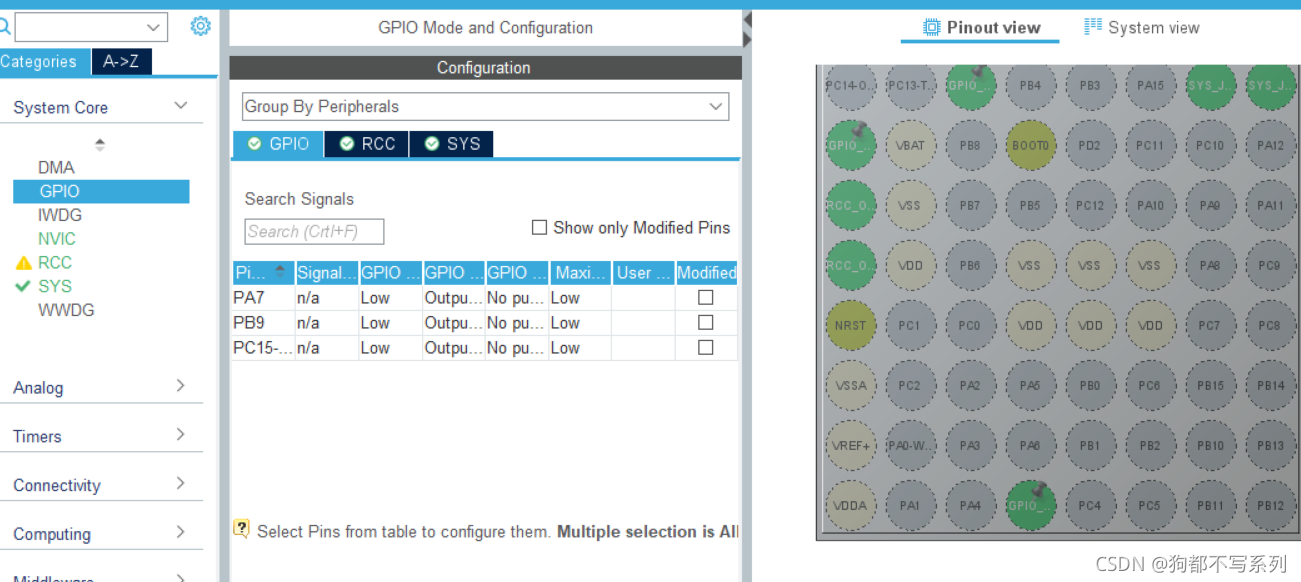Click the VBAT pin on pinout
This screenshot has width=1301, height=582.
point(910,145)
